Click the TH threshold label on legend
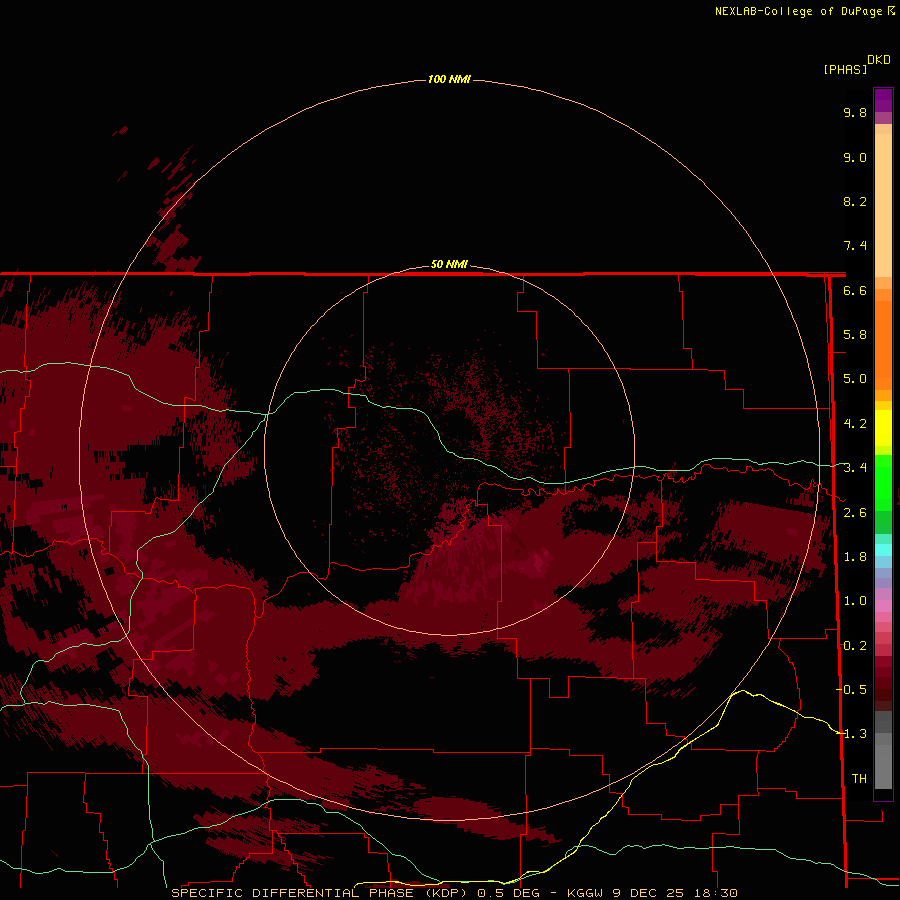 (x=859, y=779)
